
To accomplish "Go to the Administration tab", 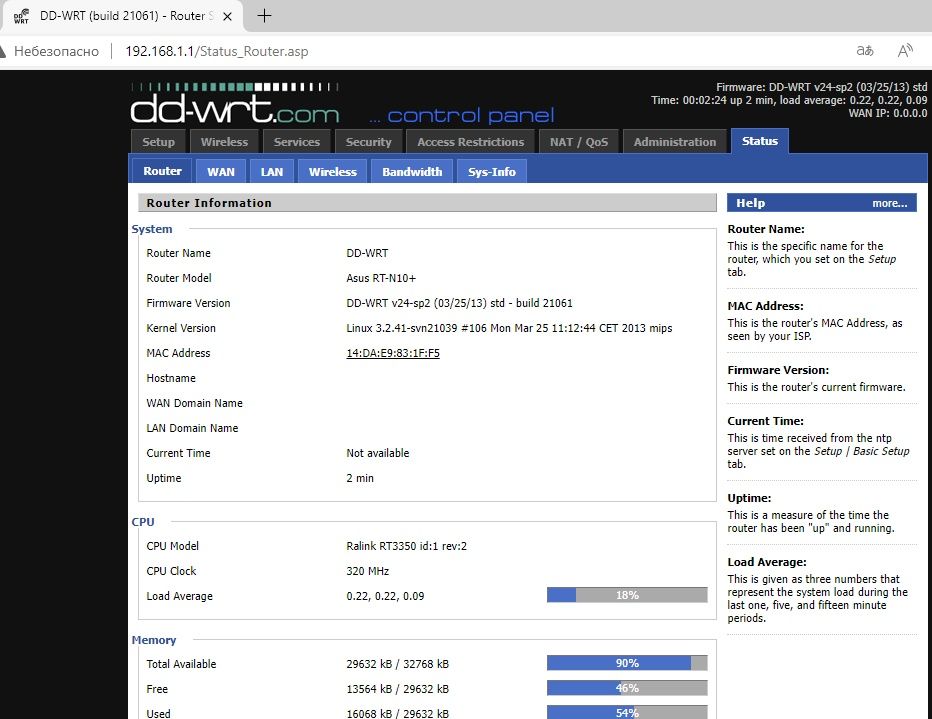I will click(675, 142).
